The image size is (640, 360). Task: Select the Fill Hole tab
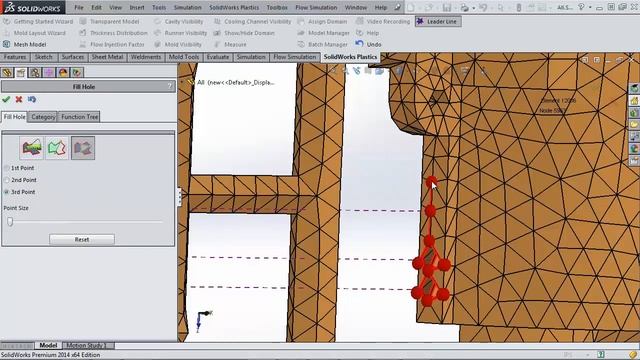[x=14, y=117]
